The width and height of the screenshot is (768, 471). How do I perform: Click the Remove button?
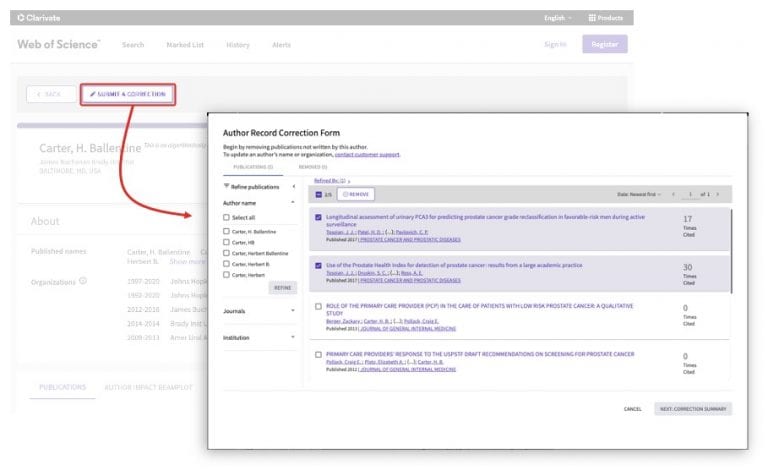tap(356, 194)
